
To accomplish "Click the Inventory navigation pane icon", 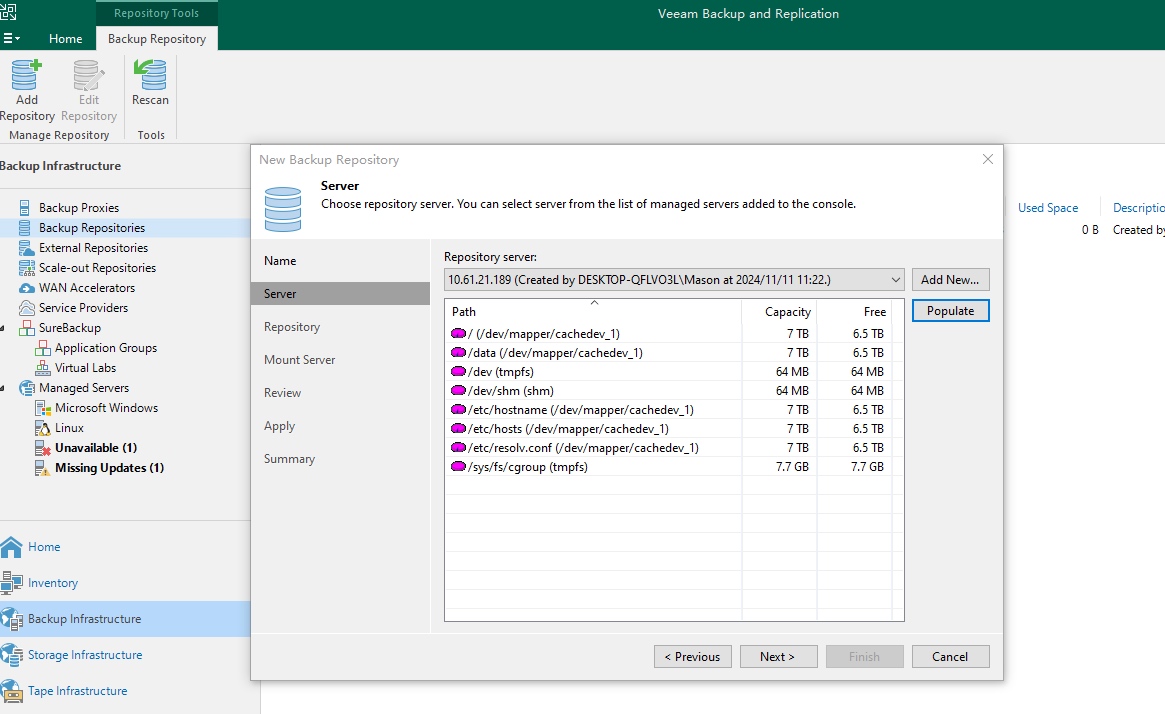I will [x=11, y=582].
